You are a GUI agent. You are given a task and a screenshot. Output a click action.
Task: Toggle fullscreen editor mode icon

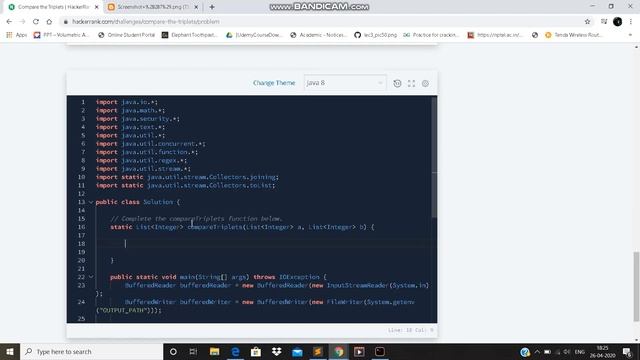411,83
